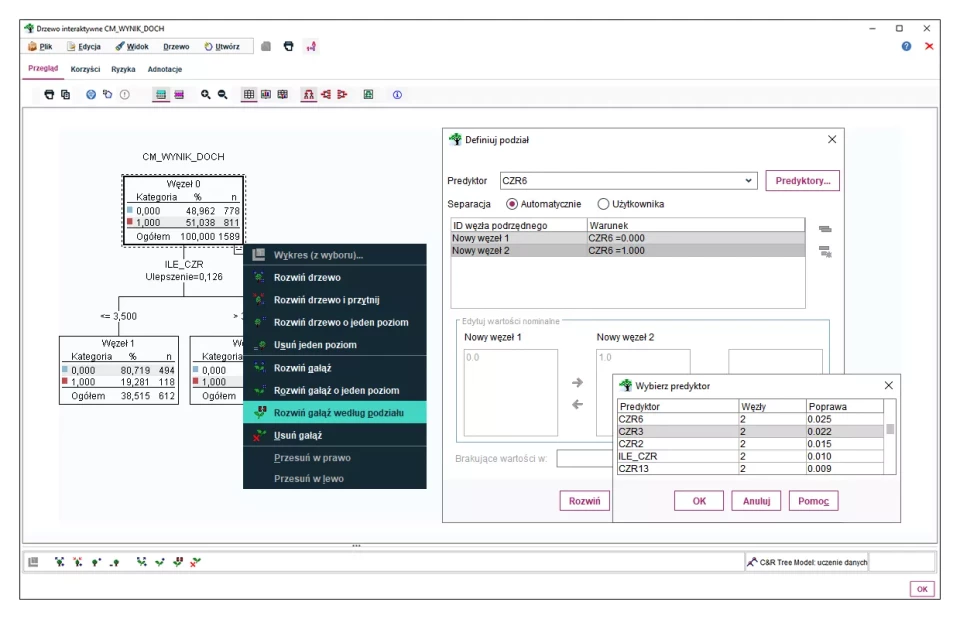Collapse Węzeł 0 using the minus box
The image size is (960, 619).
click(x=239, y=250)
